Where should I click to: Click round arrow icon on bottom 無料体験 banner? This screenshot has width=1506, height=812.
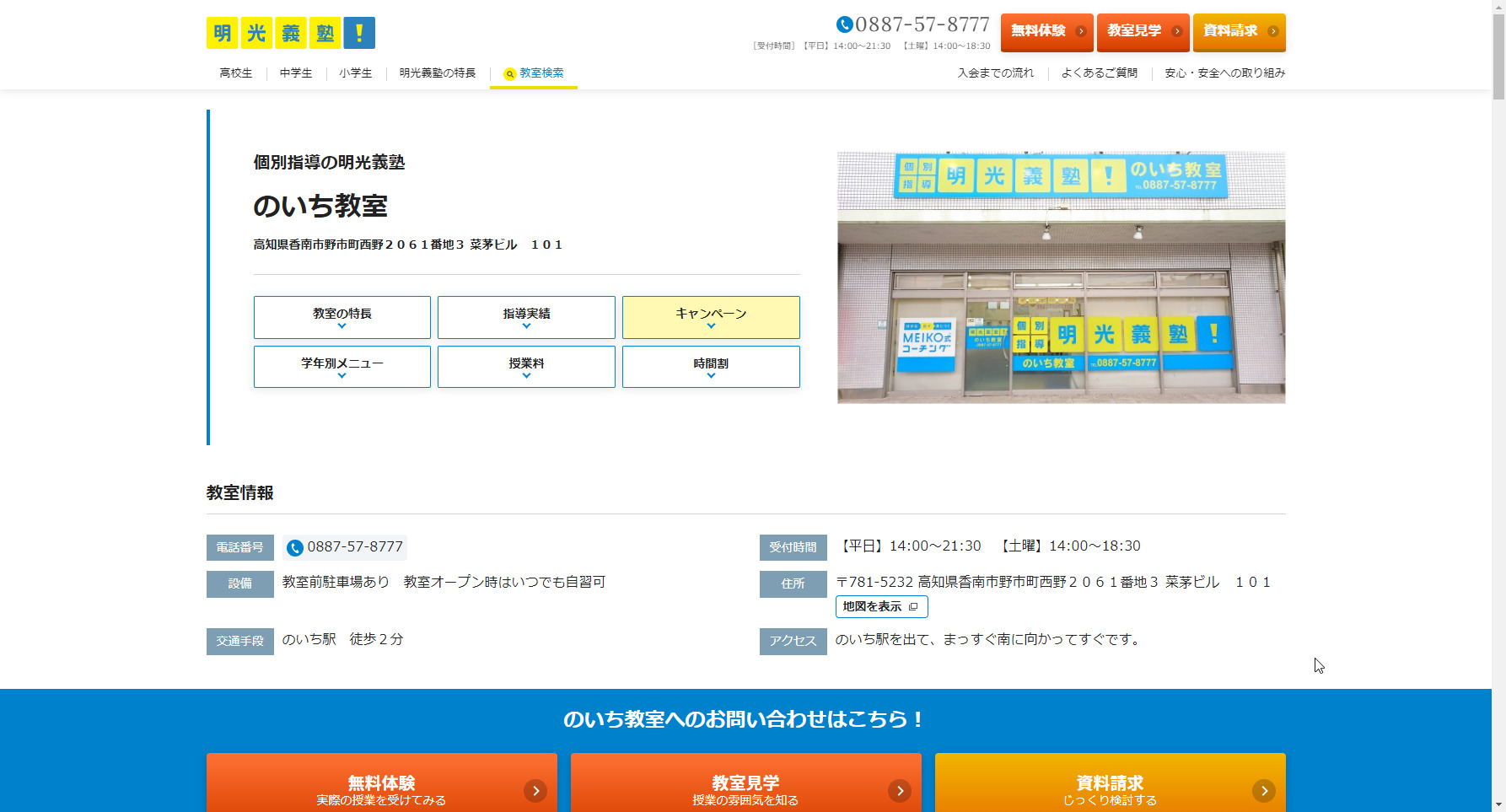[535, 791]
